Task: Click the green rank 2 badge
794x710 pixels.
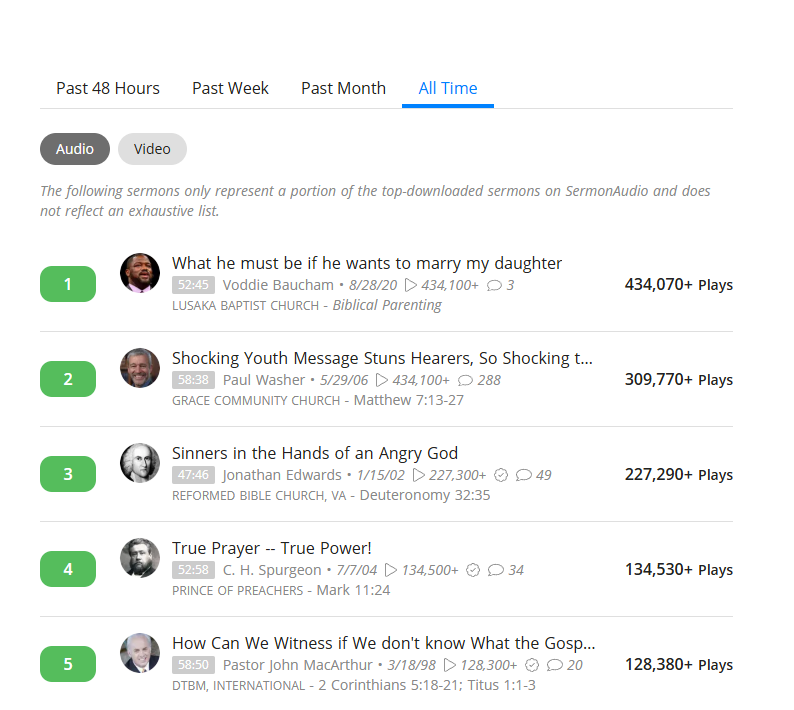Action: (x=68, y=379)
